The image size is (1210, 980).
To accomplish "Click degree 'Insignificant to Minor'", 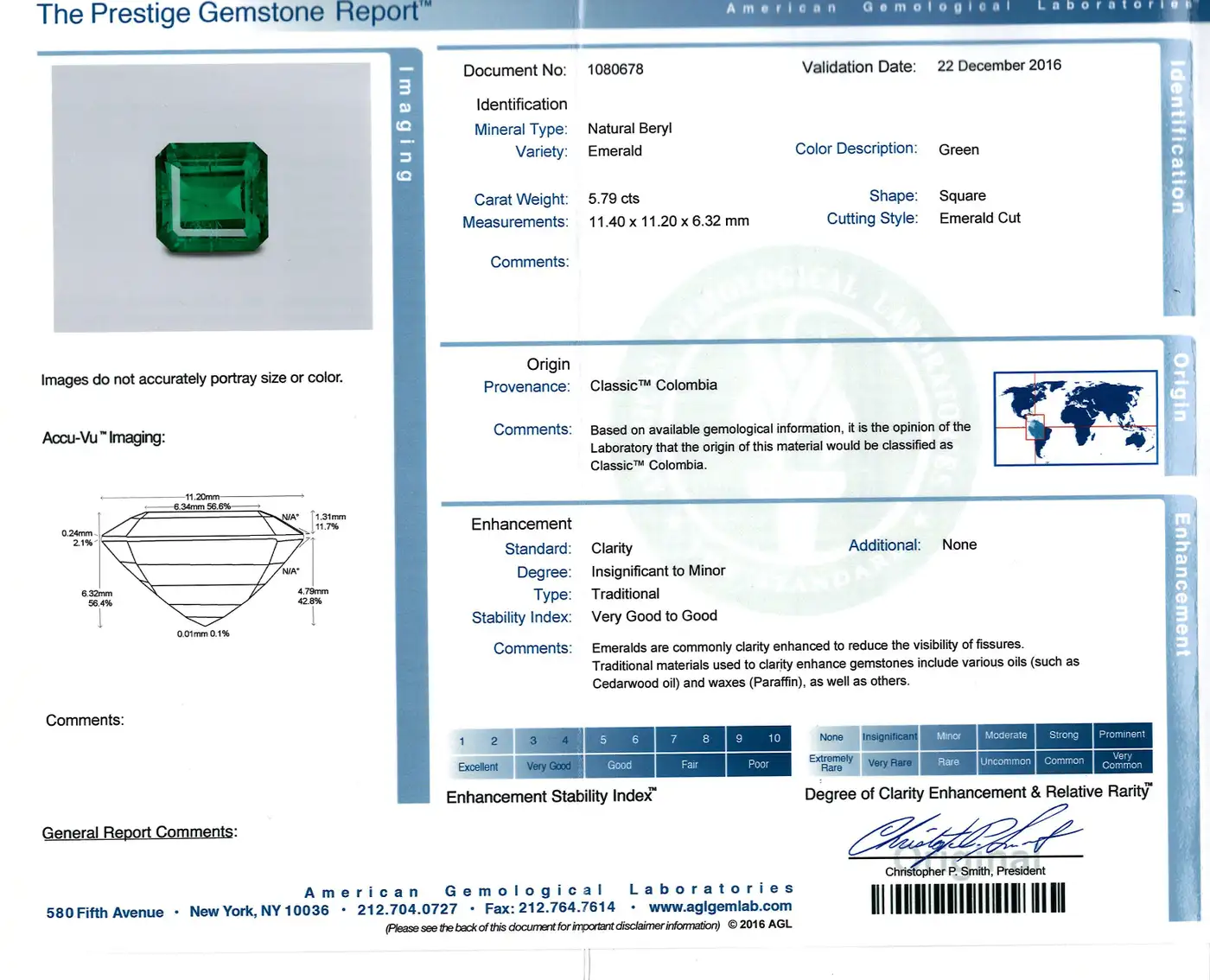I will coord(659,571).
